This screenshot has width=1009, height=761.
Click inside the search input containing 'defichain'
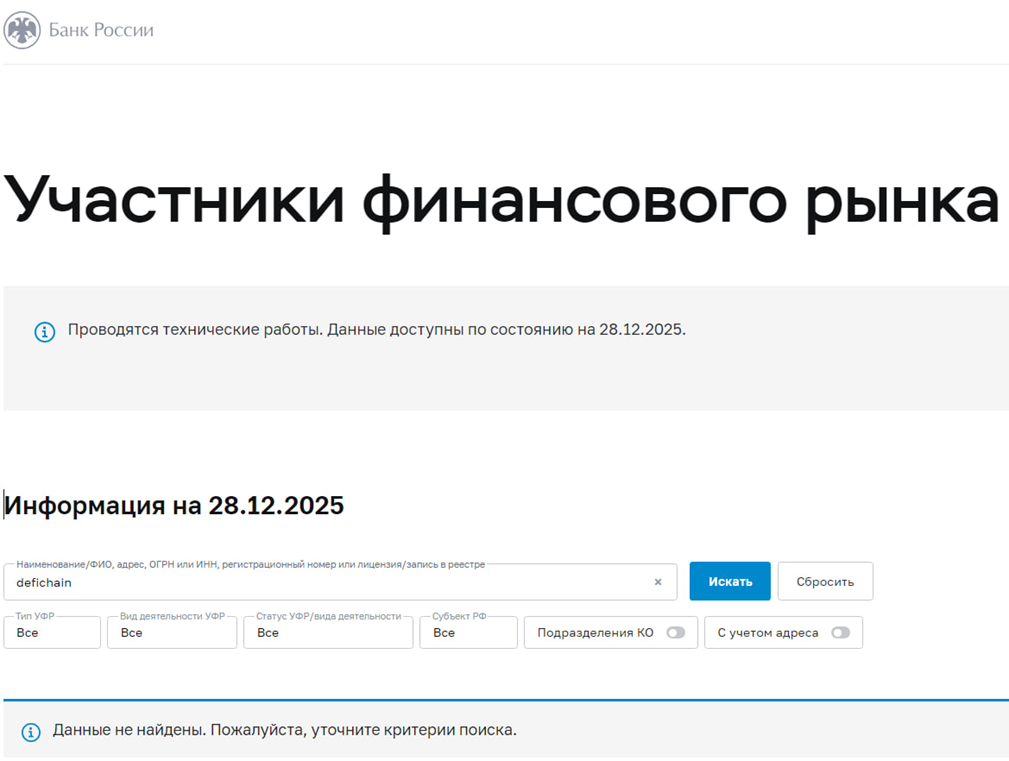(x=300, y=581)
